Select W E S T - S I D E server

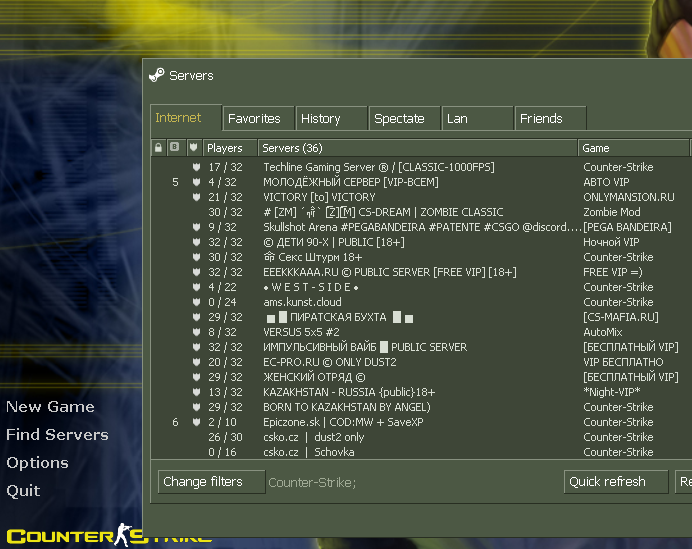coord(421,287)
